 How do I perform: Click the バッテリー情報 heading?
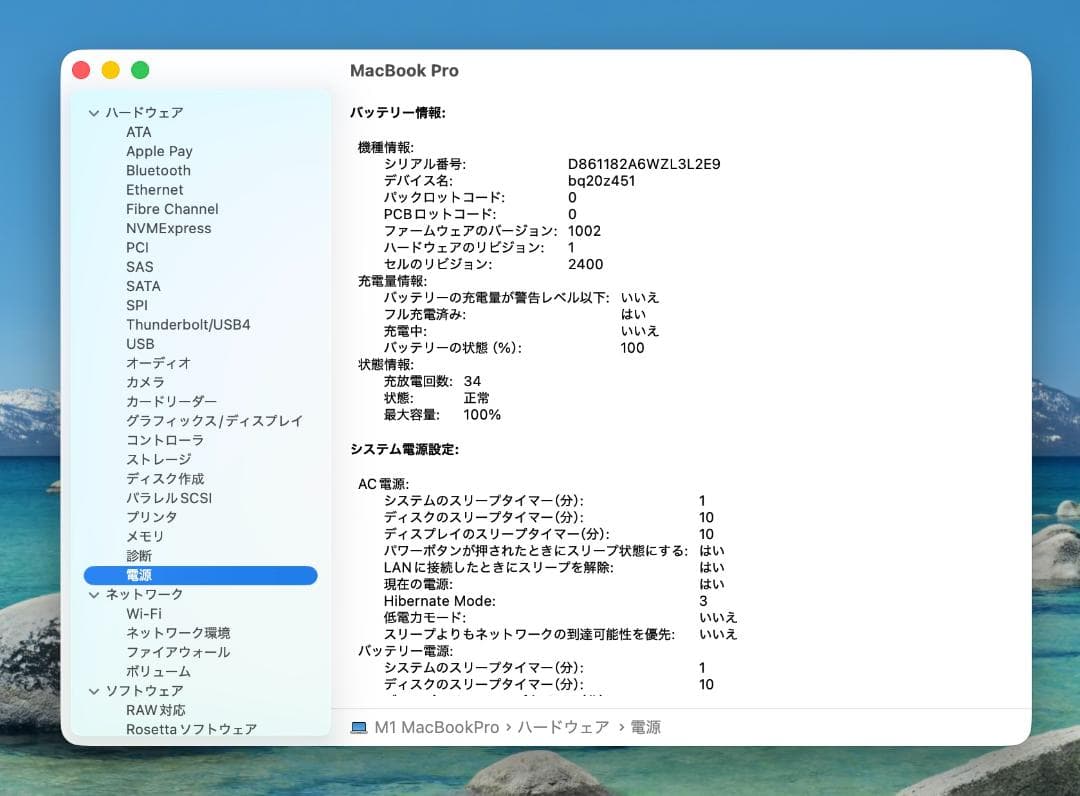coord(398,113)
